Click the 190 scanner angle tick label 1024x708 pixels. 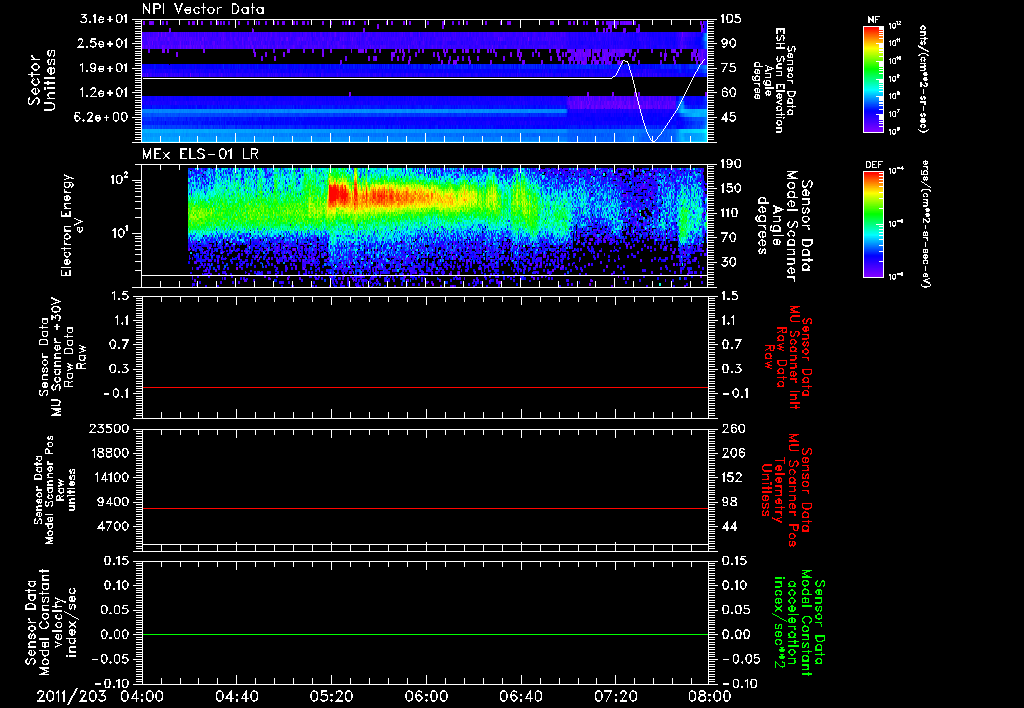[731, 163]
